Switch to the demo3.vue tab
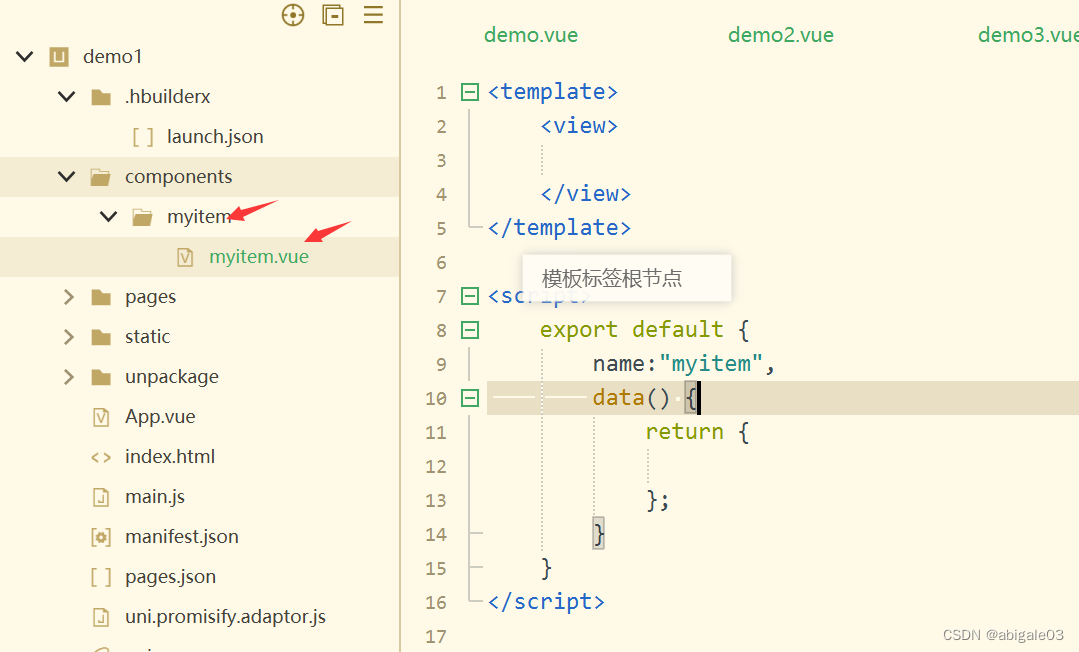Viewport: 1079px width, 652px height. (x=1028, y=35)
